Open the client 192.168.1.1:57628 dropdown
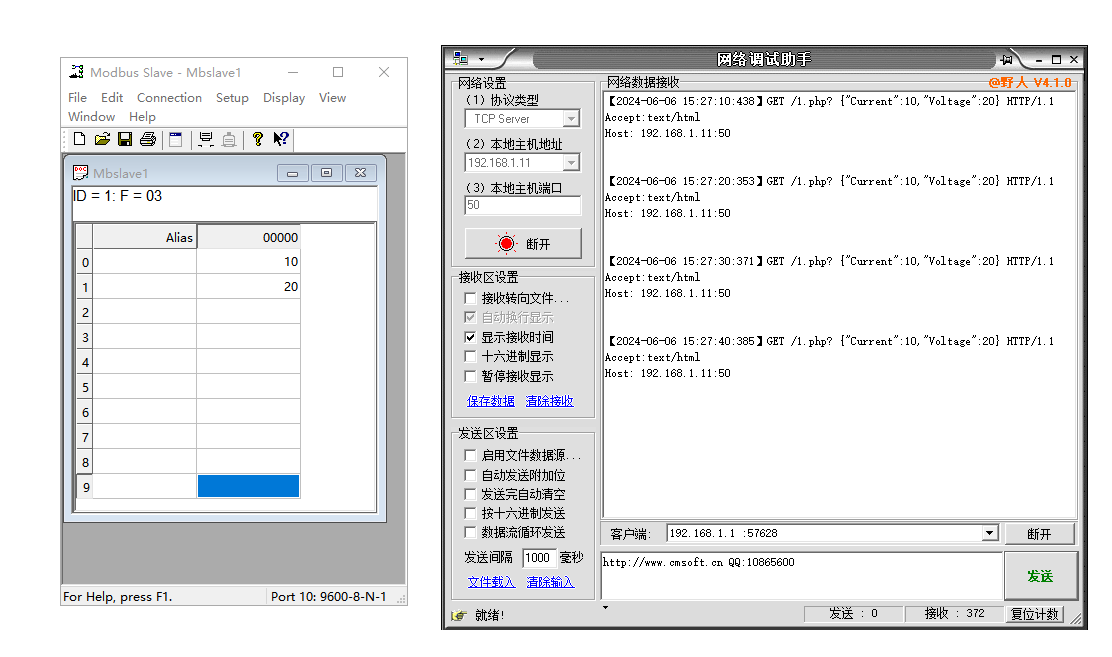 990,533
